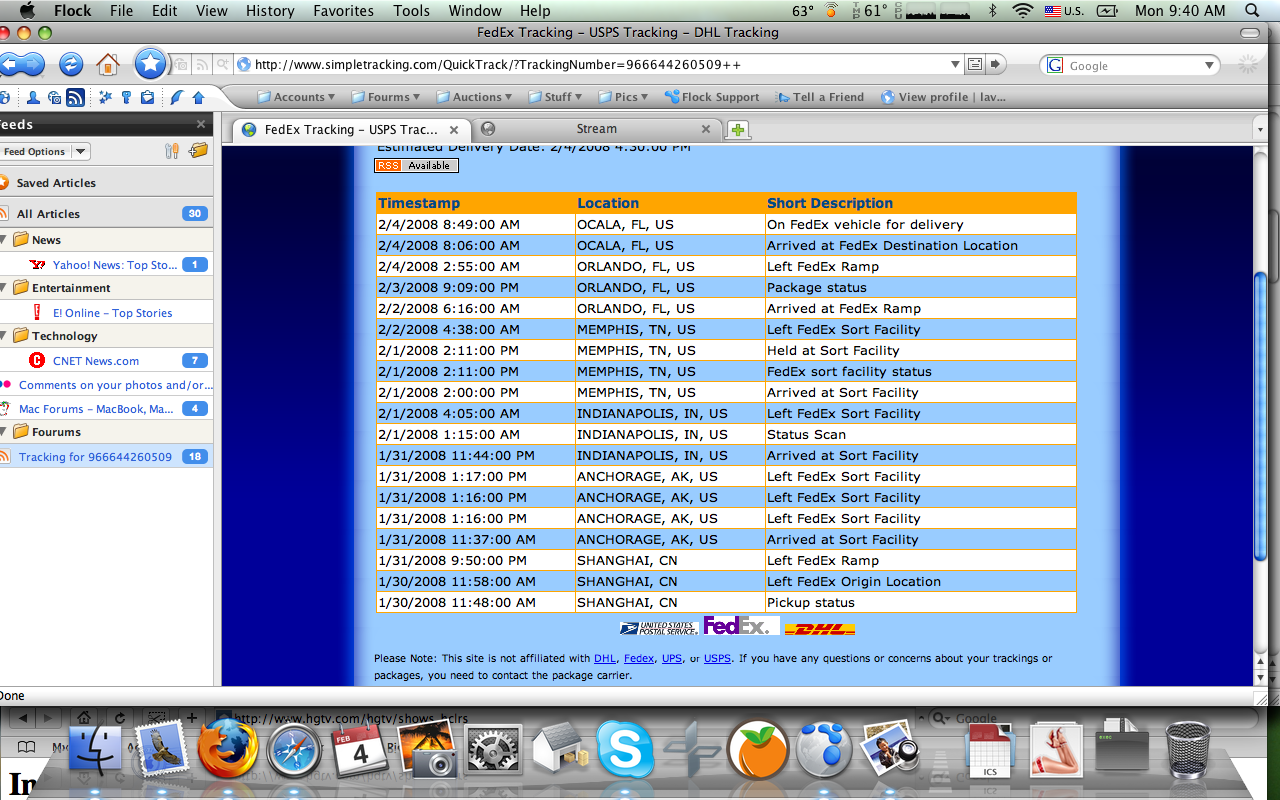This screenshot has width=1280, height=800.
Task: Open Fourms bookmarks folder dropdown
Action: point(385,97)
